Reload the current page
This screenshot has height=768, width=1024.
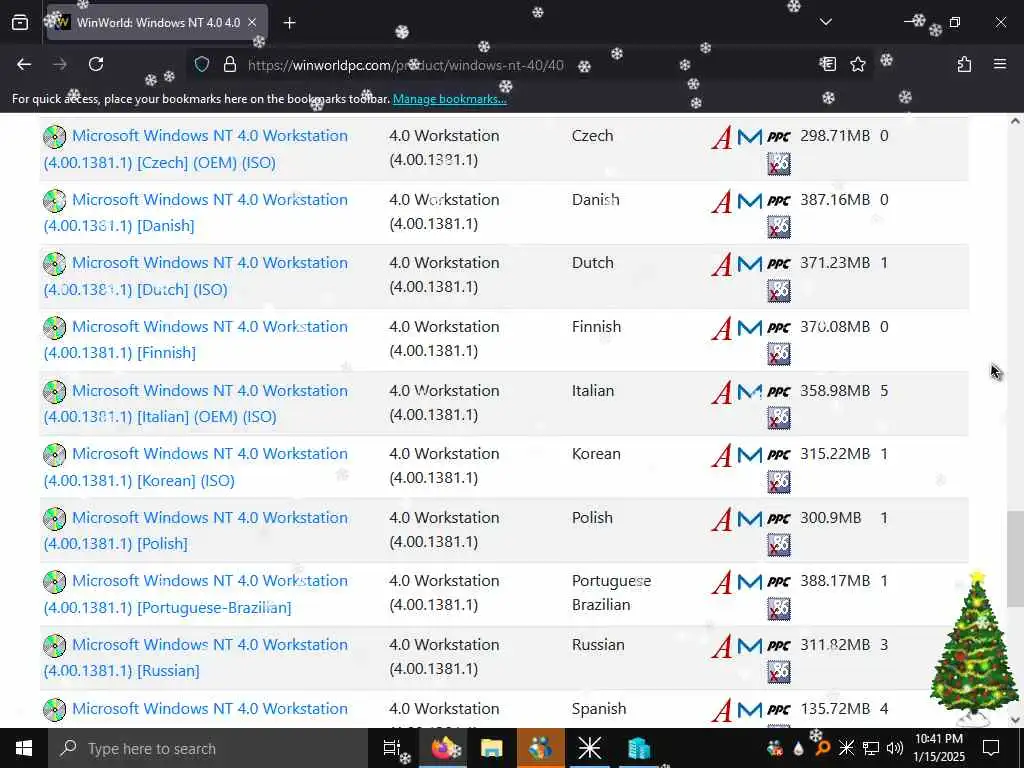click(96, 64)
